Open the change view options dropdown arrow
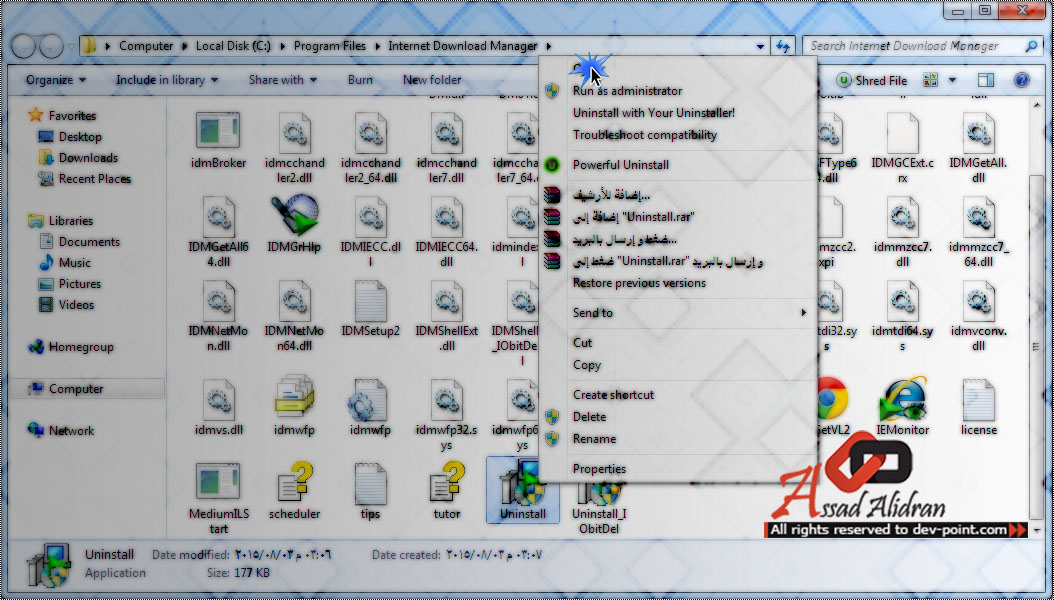Viewport: 1054px width, 600px height. 952,80
